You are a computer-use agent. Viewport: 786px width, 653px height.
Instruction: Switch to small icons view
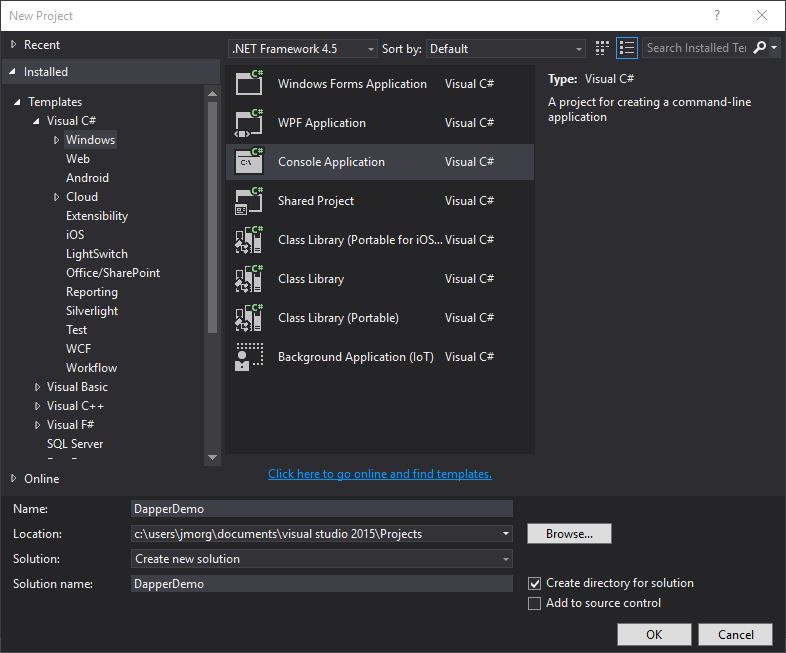[x=602, y=48]
